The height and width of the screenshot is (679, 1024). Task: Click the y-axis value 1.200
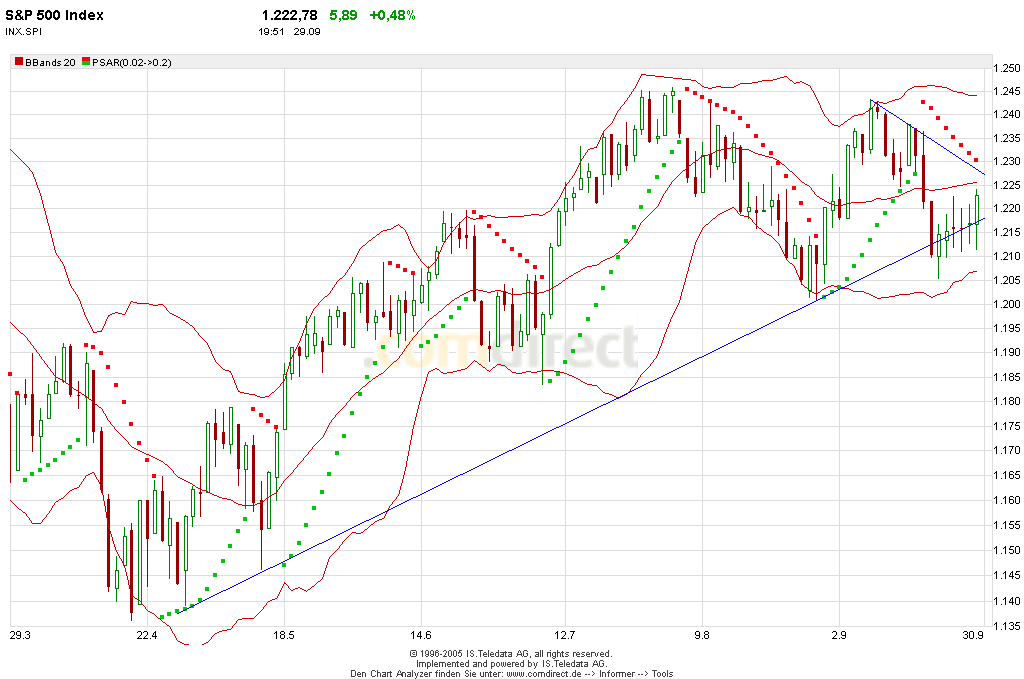tap(1006, 304)
